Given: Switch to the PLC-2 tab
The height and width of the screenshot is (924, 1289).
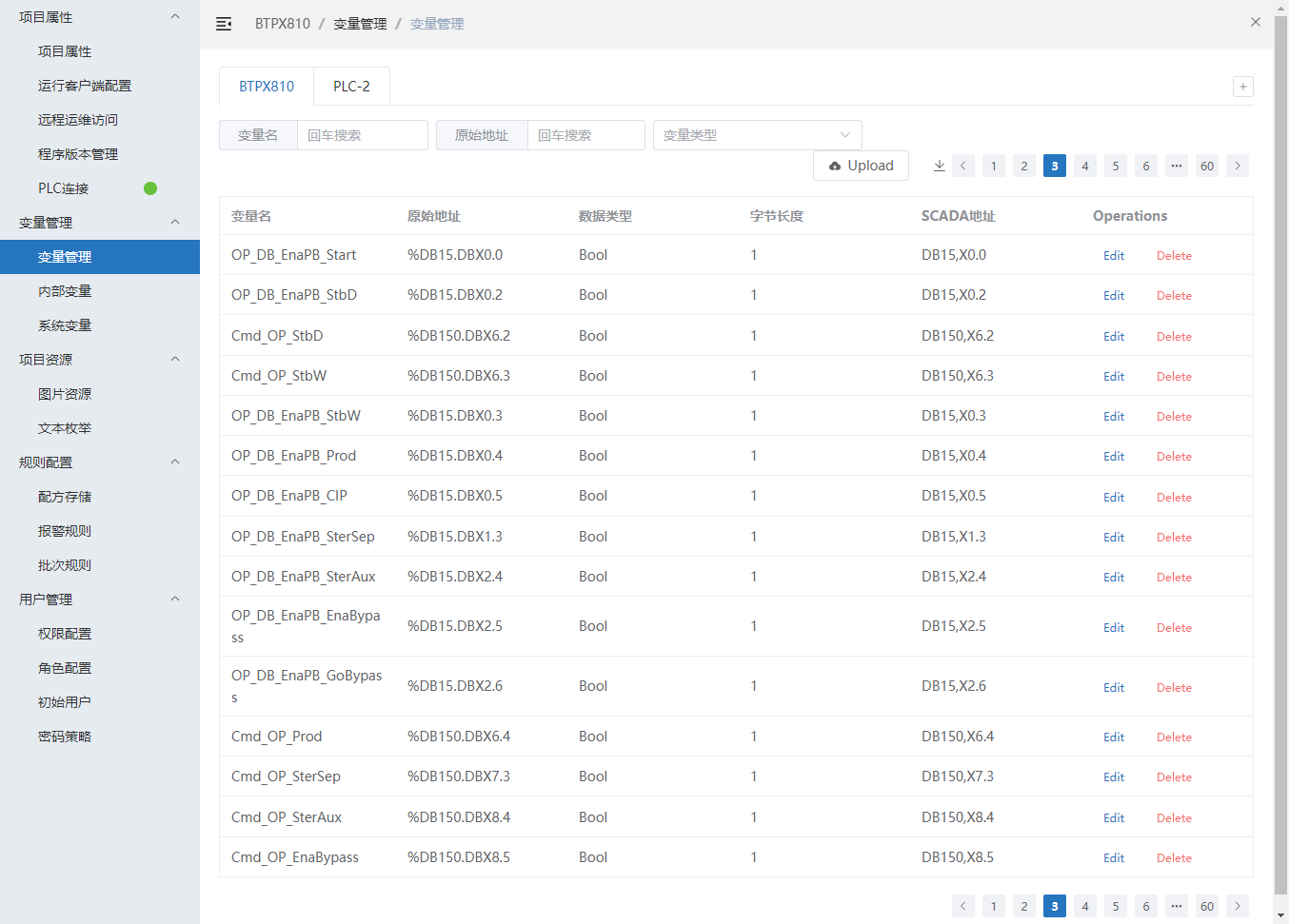Looking at the screenshot, I should 351,87.
